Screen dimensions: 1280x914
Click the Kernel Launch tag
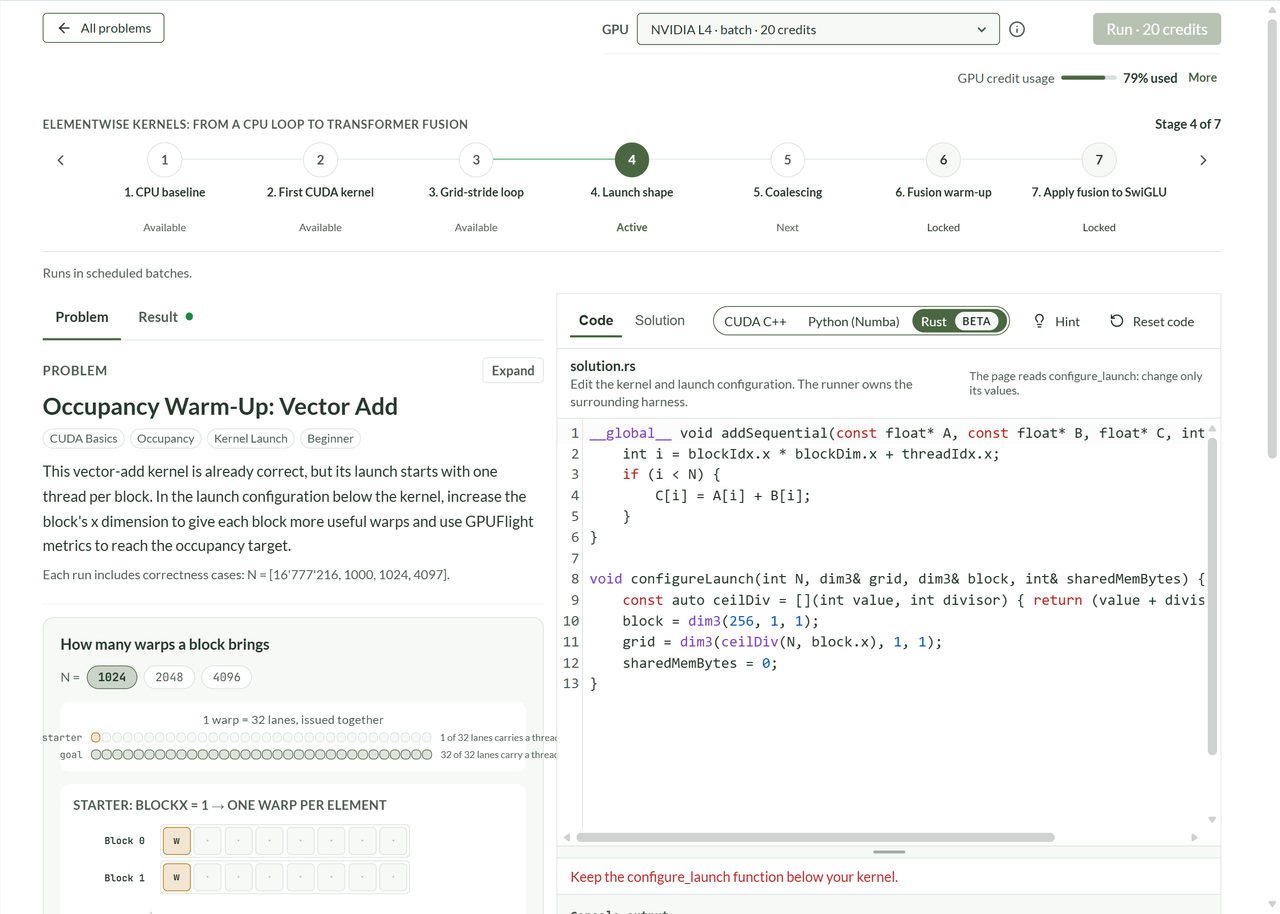click(251, 438)
